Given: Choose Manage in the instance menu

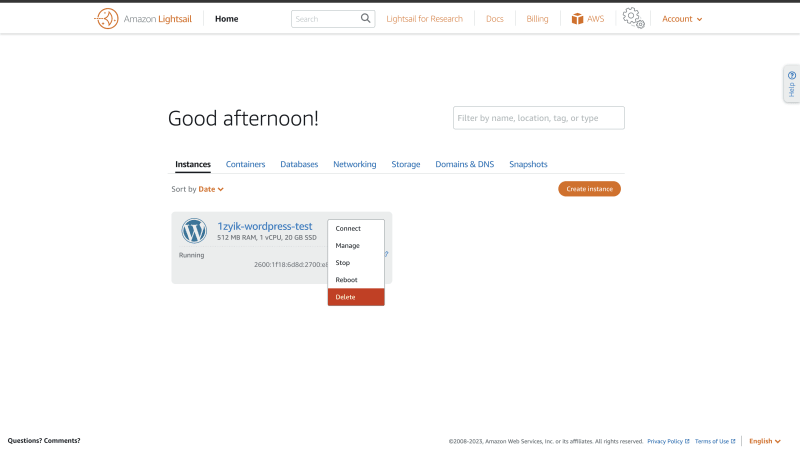Looking at the screenshot, I should (356, 245).
